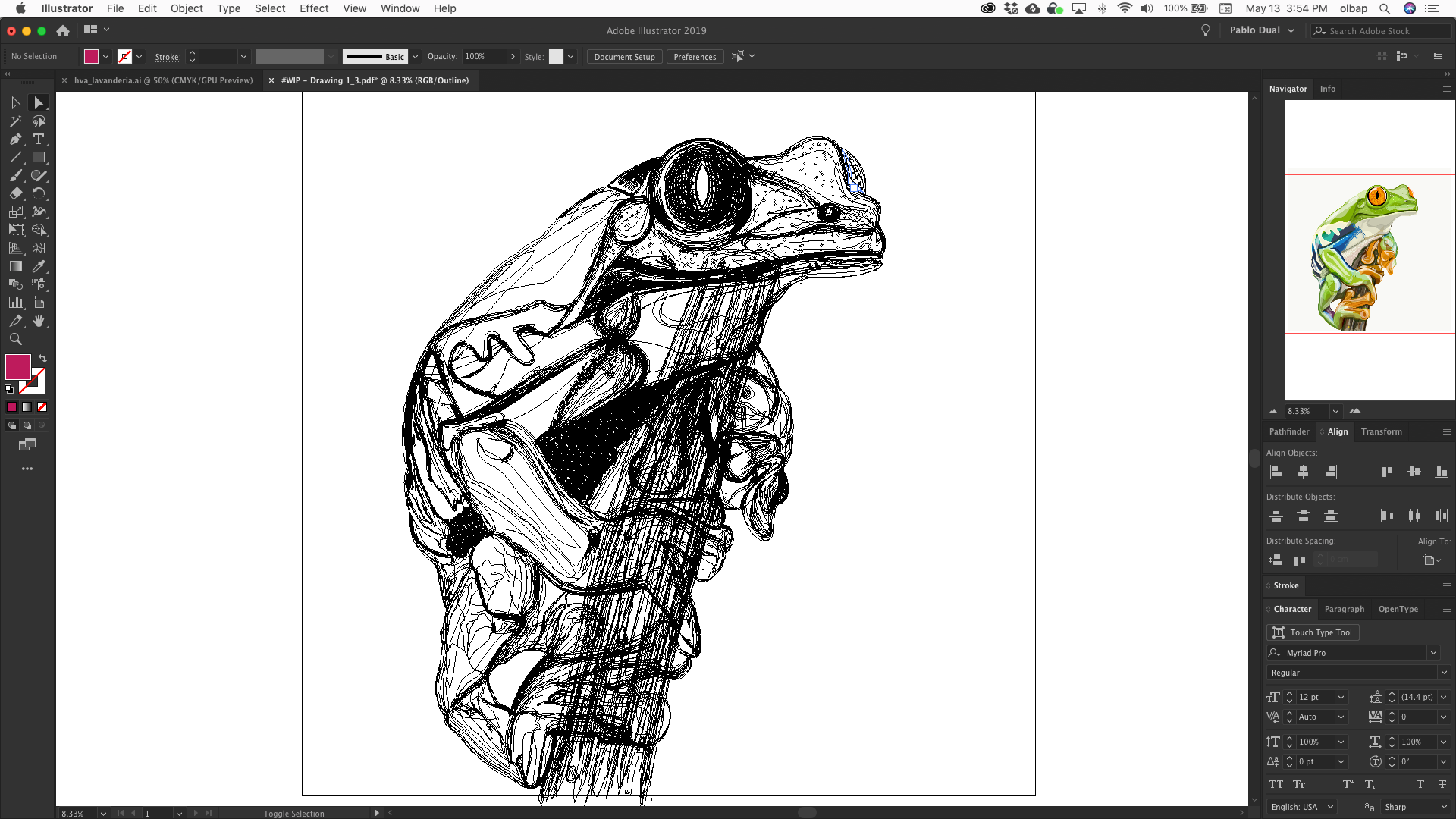The image size is (1456, 819).
Task: Choose the Hand tool
Action: coord(39,322)
